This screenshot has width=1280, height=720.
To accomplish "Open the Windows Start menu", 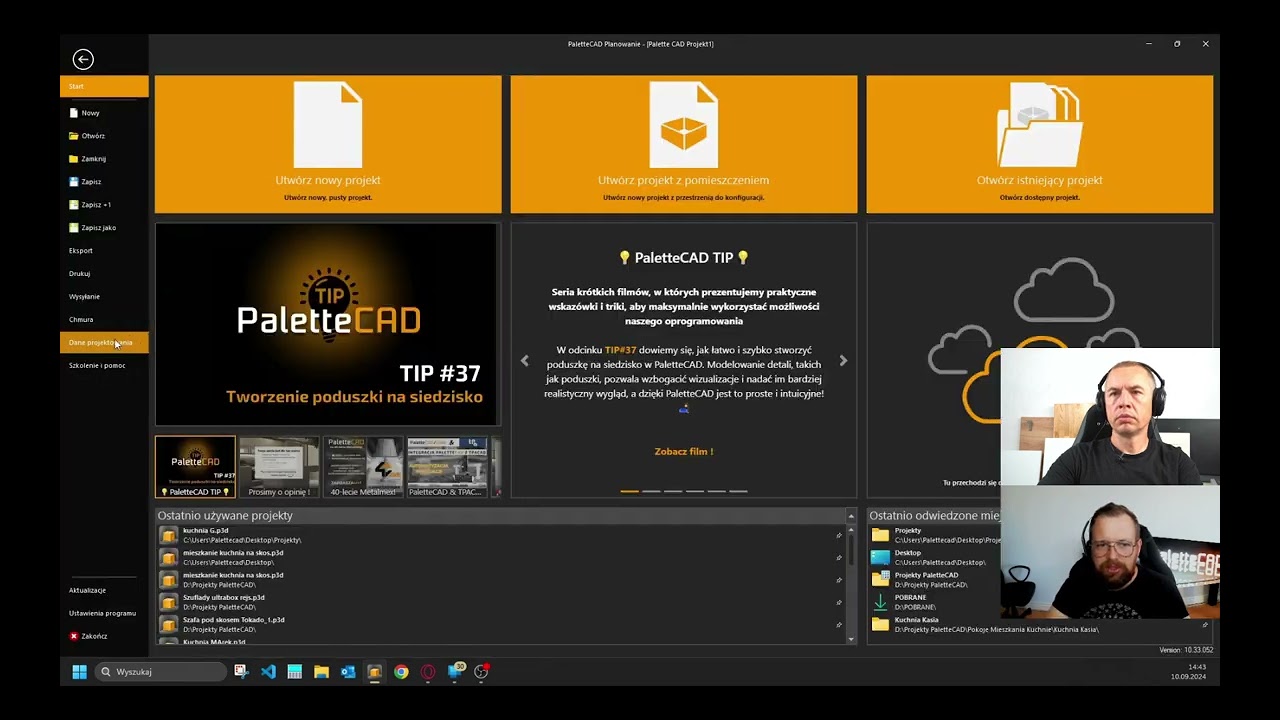I will tap(79, 672).
